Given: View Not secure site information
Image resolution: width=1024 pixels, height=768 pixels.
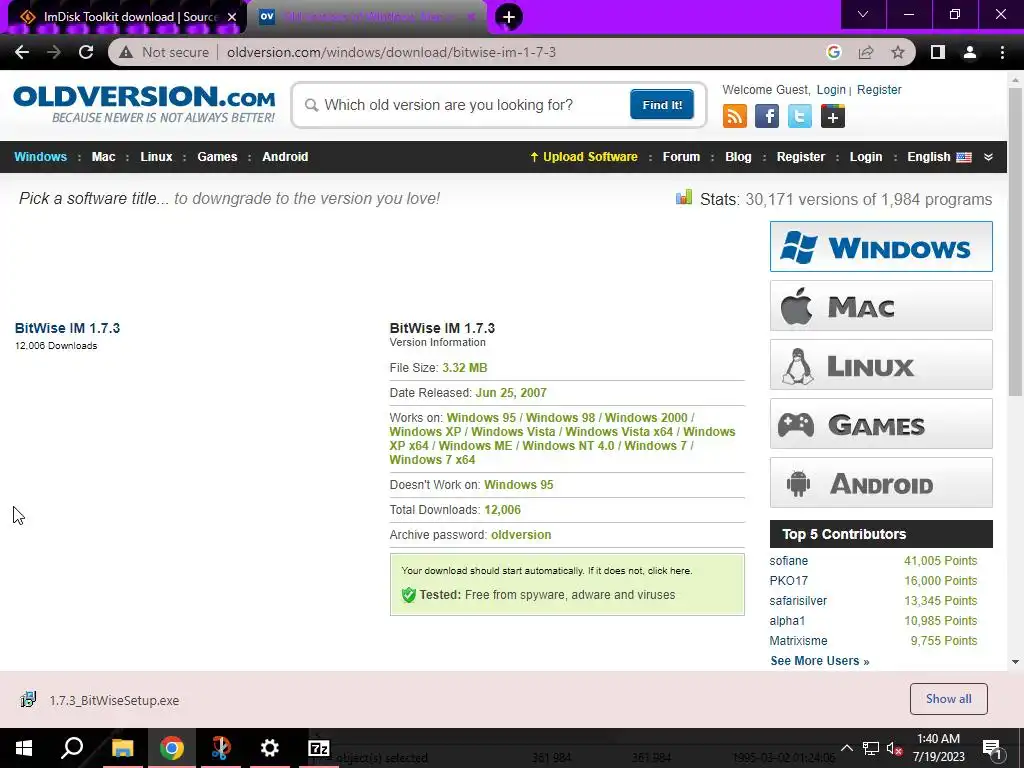Looking at the screenshot, I should point(165,52).
